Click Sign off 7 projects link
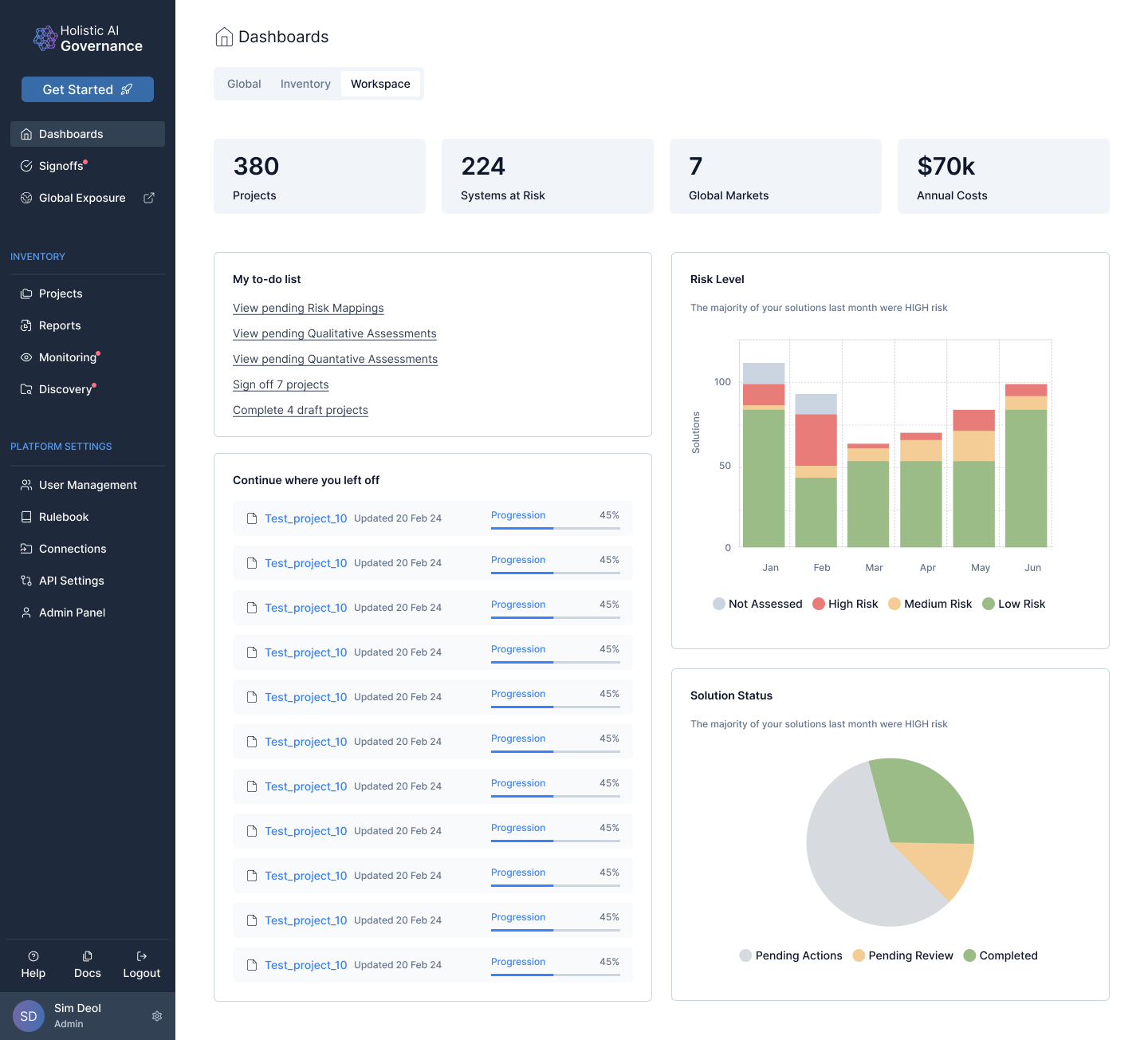Screen dimensions: 1148x1040 (281, 384)
